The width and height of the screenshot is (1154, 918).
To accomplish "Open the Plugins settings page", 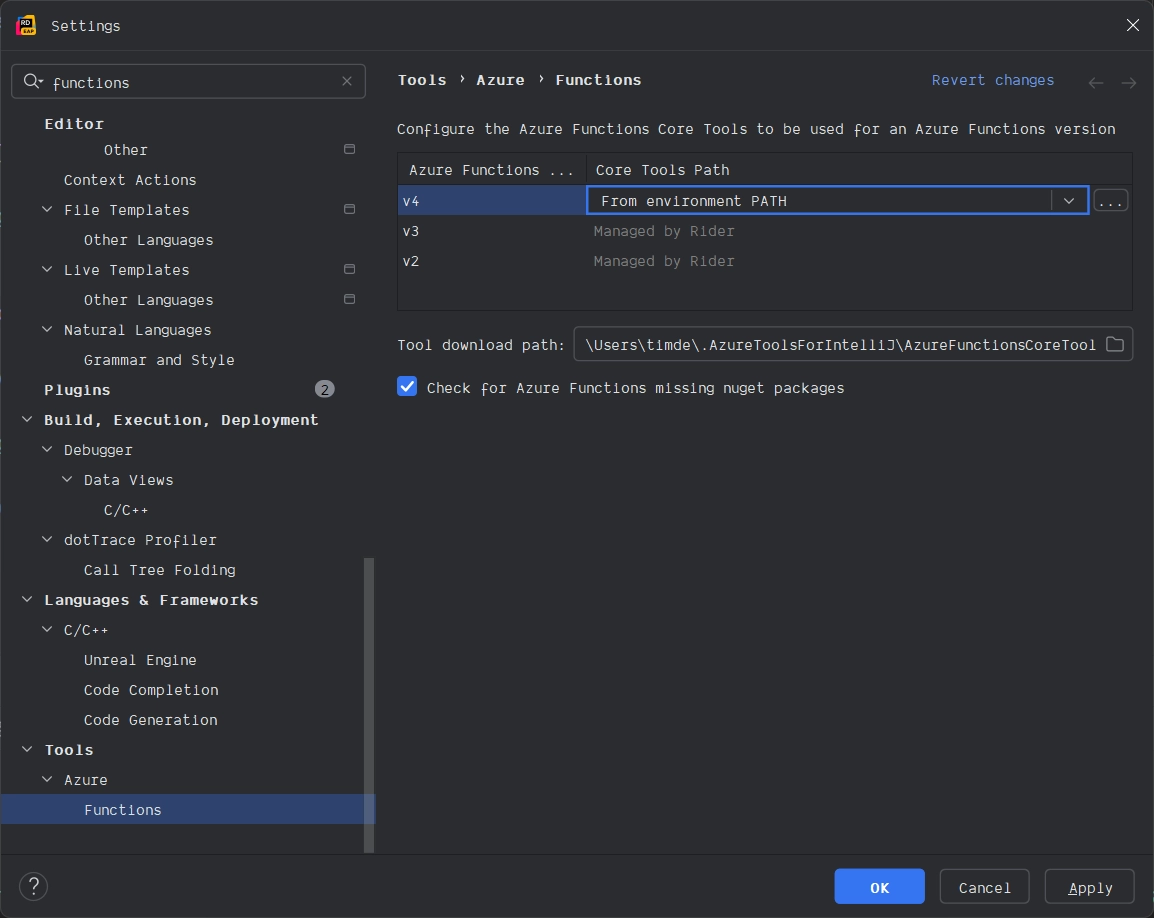I will click(x=77, y=389).
